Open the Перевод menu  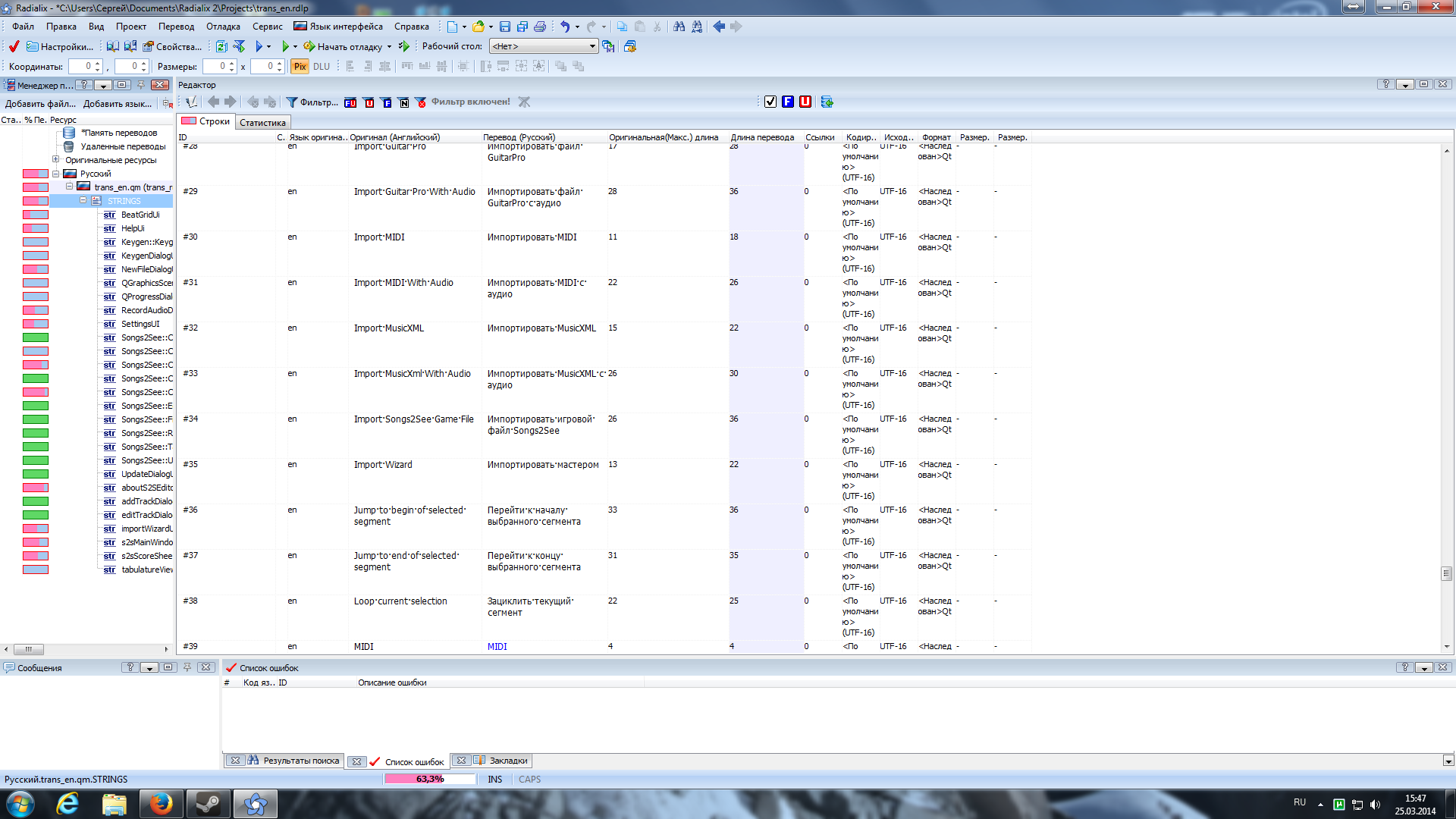(x=176, y=27)
